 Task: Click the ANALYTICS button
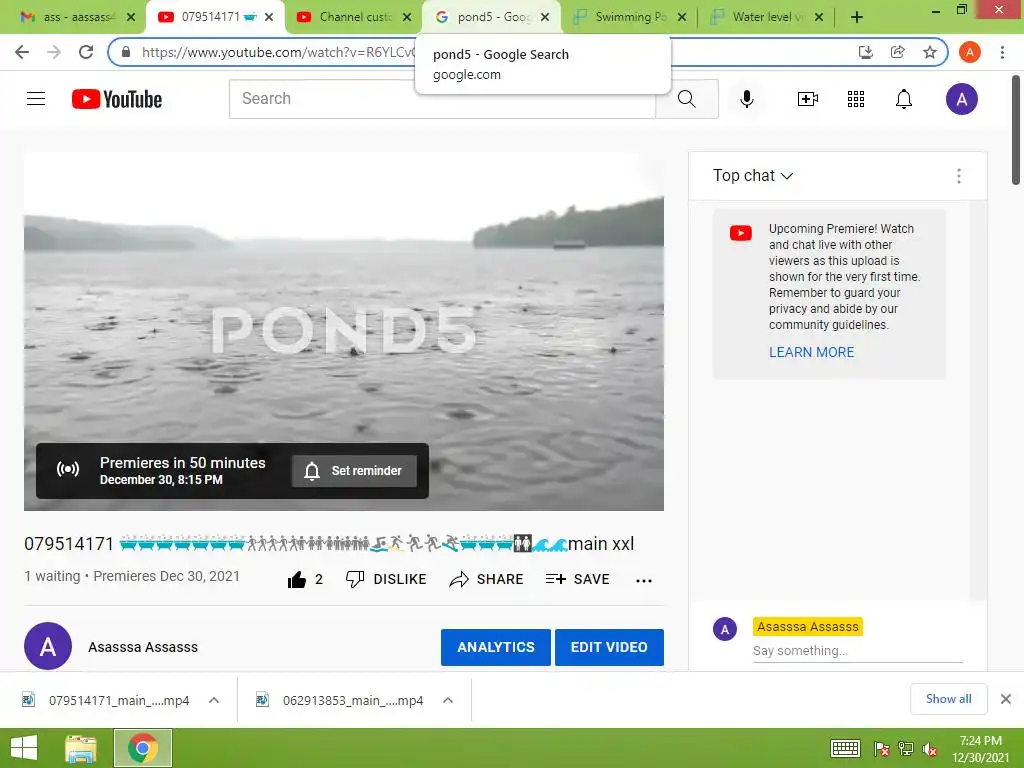pyautogui.click(x=496, y=647)
